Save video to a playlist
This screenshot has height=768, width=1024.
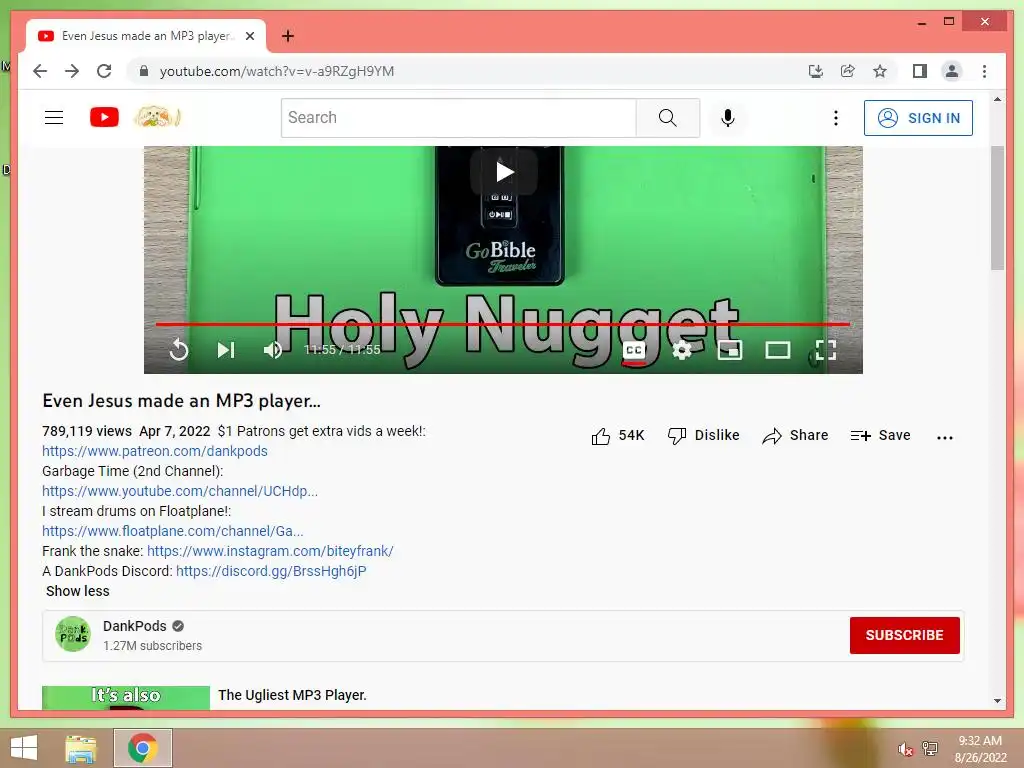click(x=880, y=436)
